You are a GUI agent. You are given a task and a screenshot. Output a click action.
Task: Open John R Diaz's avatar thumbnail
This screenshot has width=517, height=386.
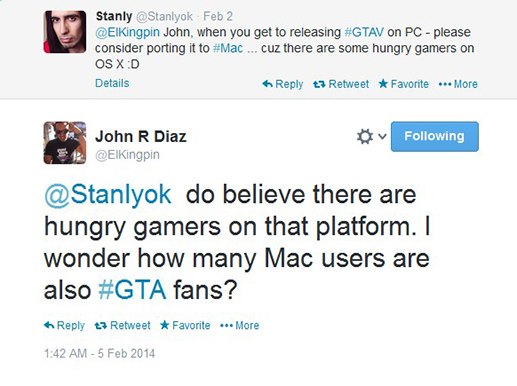[x=65, y=143]
